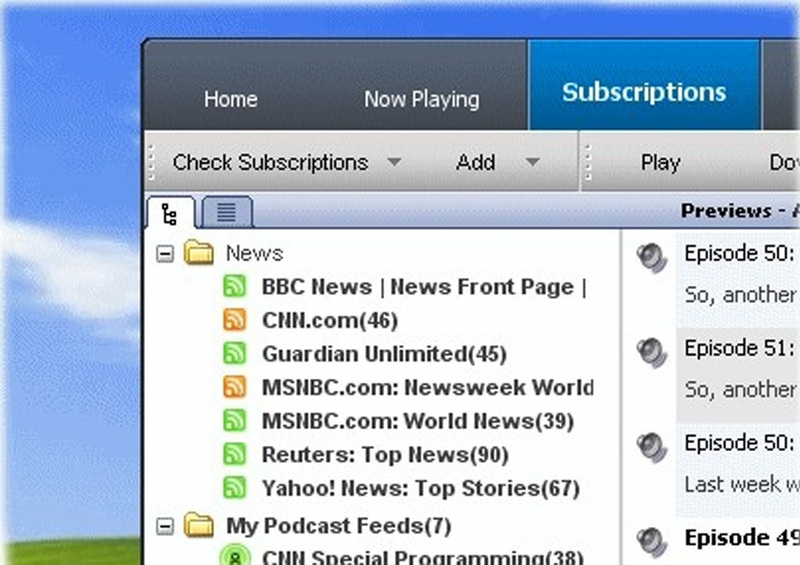Click speaker icon beside Episode 51
The height and width of the screenshot is (565, 800).
(x=652, y=352)
